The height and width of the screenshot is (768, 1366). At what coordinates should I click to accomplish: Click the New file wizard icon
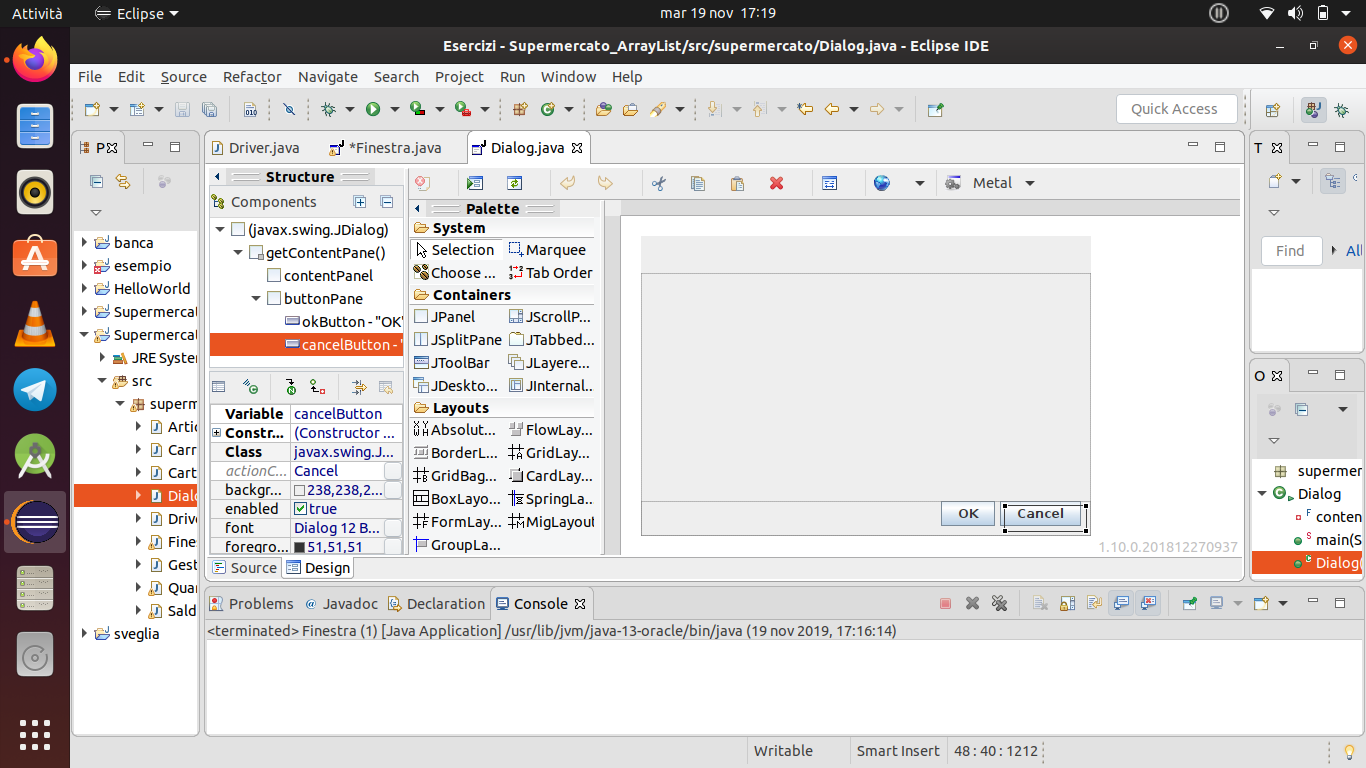click(x=92, y=109)
